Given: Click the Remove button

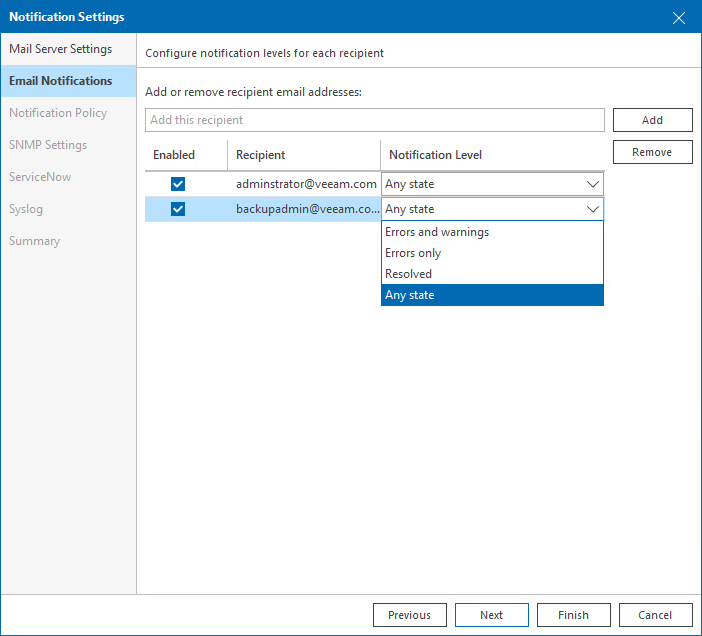Looking at the screenshot, I should [652, 152].
